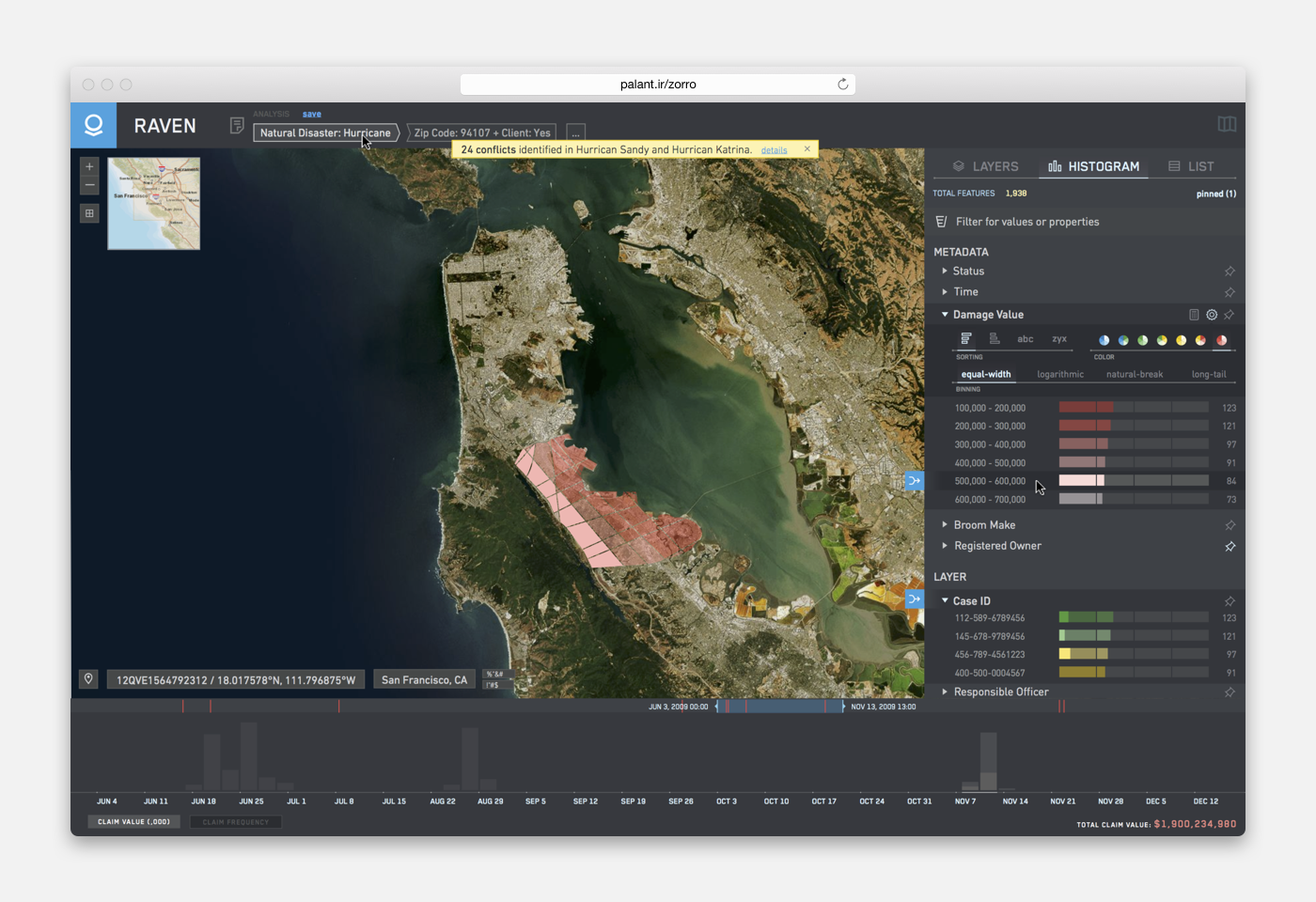Click the save analysis link
The width and height of the screenshot is (1316, 902).
point(312,114)
